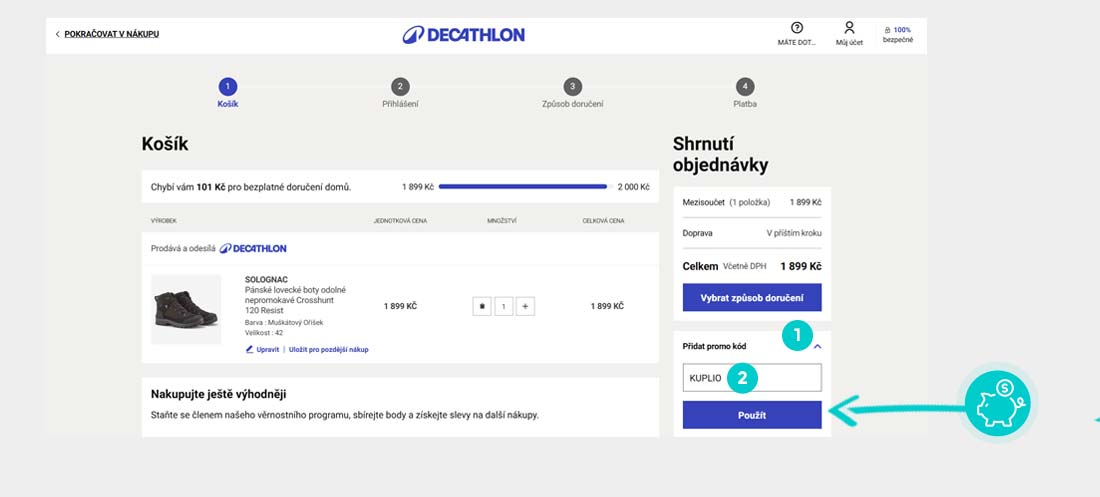This screenshot has height=497, width=1100.
Task: Open the Můj účet account icon
Action: pyautogui.click(x=849, y=28)
